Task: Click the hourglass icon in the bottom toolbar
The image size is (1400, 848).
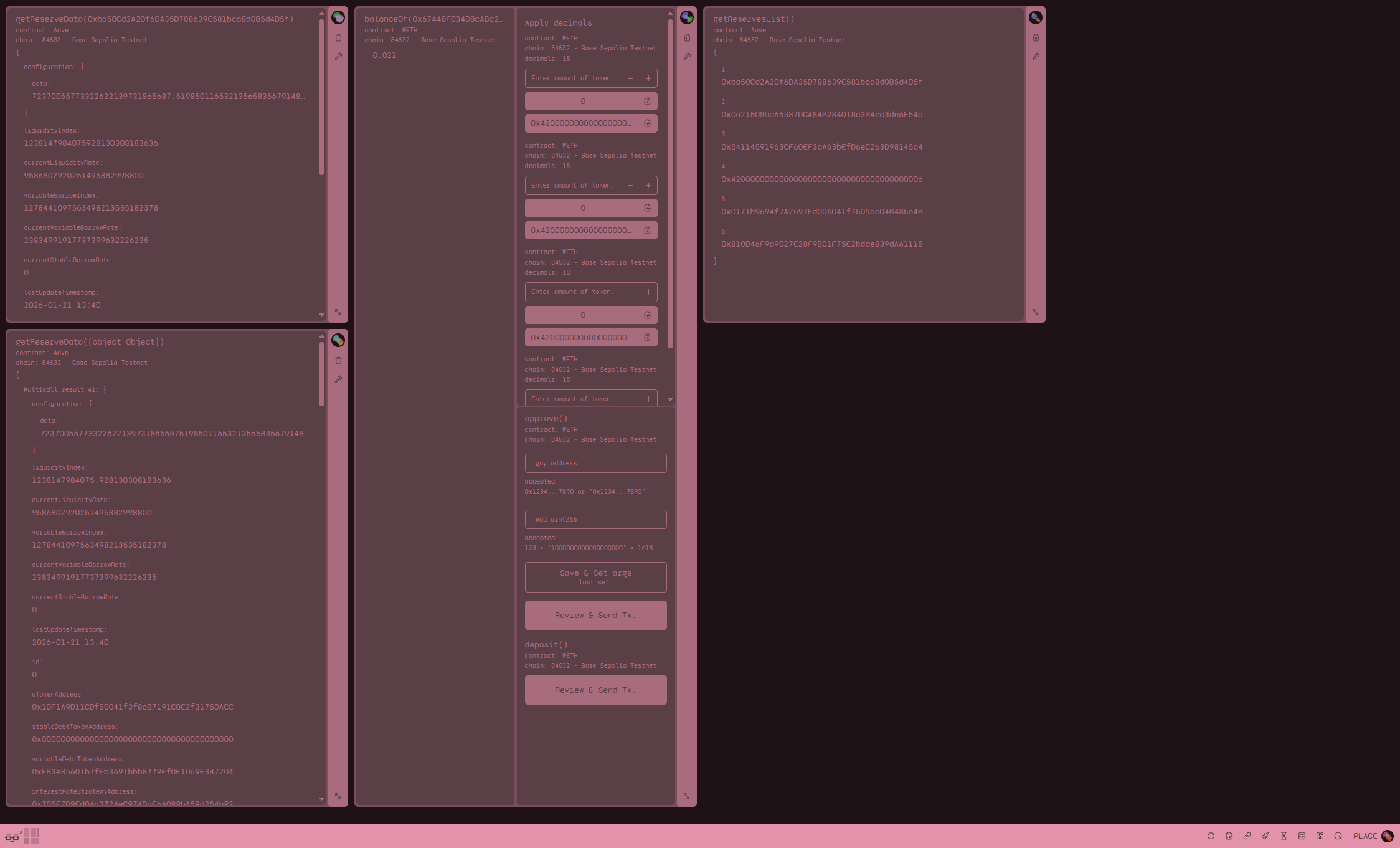Action: [1284, 836]
